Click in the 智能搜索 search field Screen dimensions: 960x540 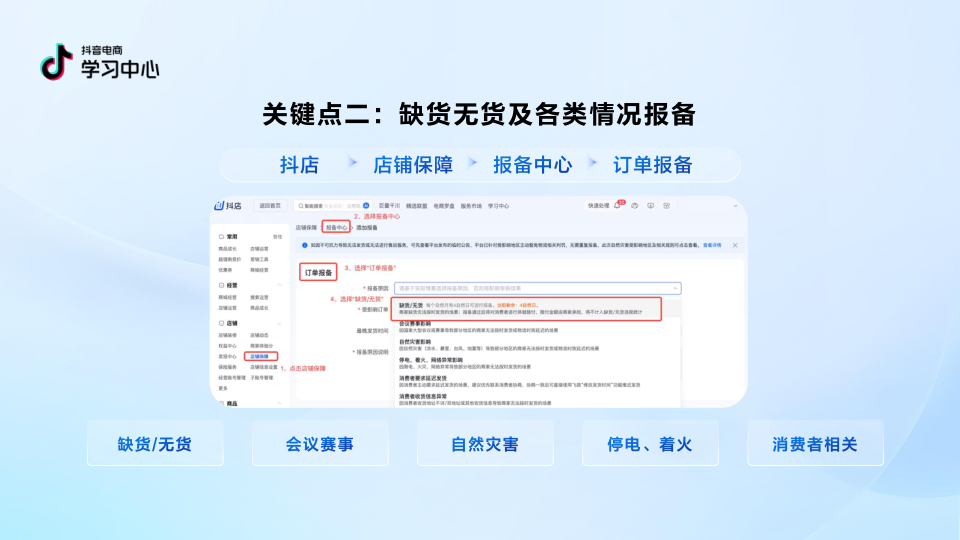[333, 206]
